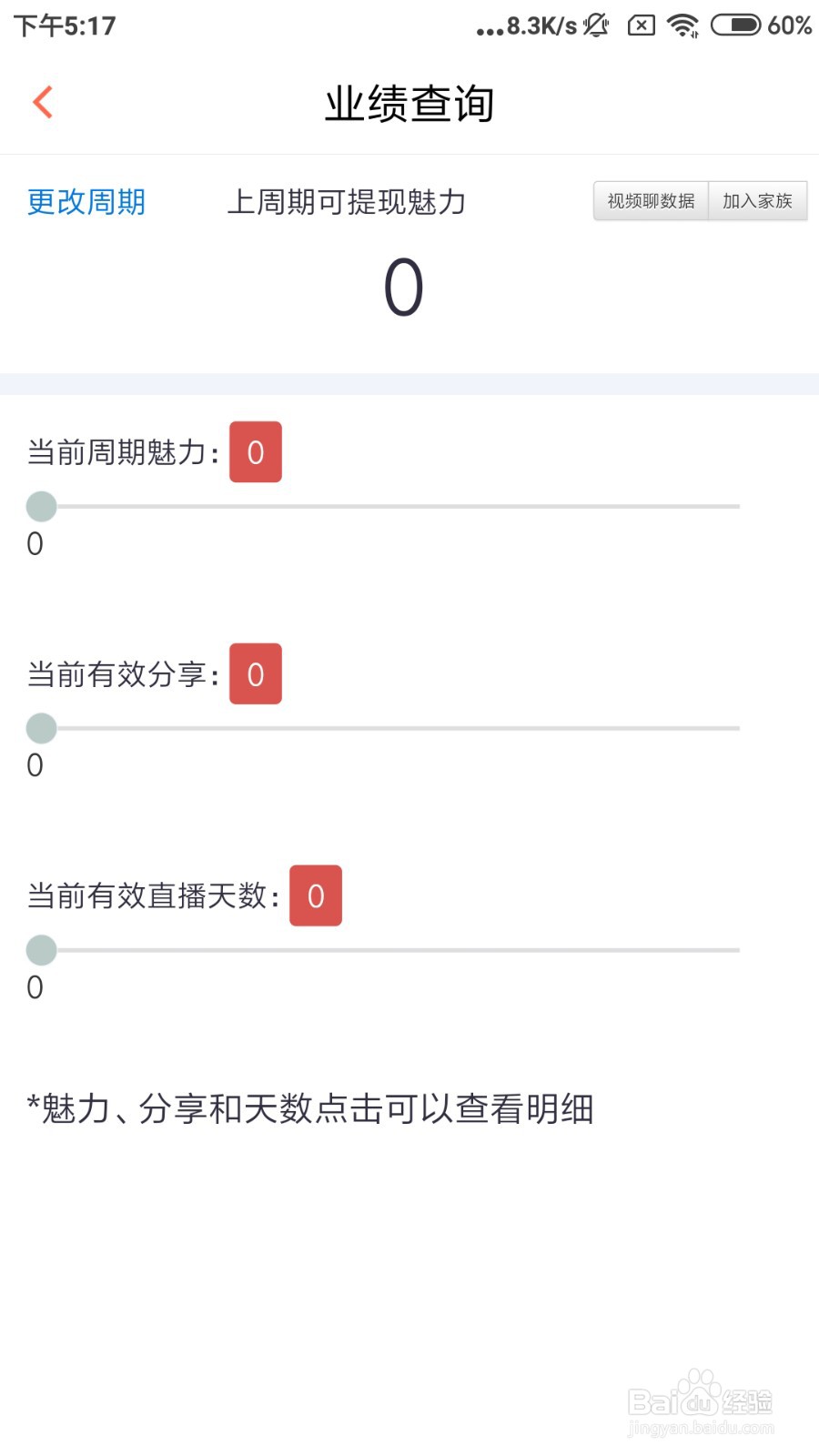Image resolution: width=819 pixels, height=1456 pixels.
Task: Open 视频聊数据 button
Action: click(x=651, y=201)
